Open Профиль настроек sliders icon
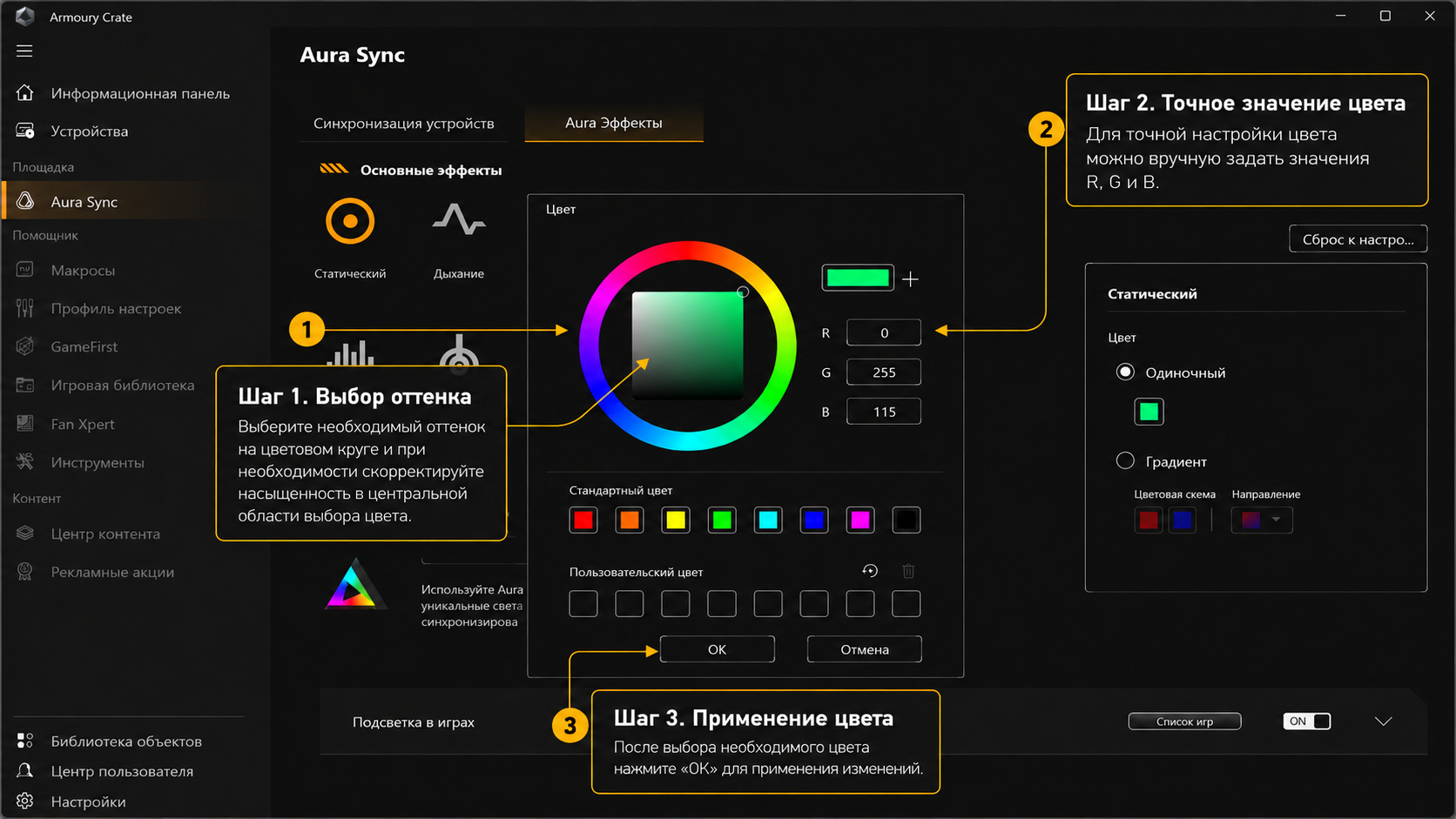Image resolution: width=1456 pixels, height=819 pixels. tap(25, 308)
